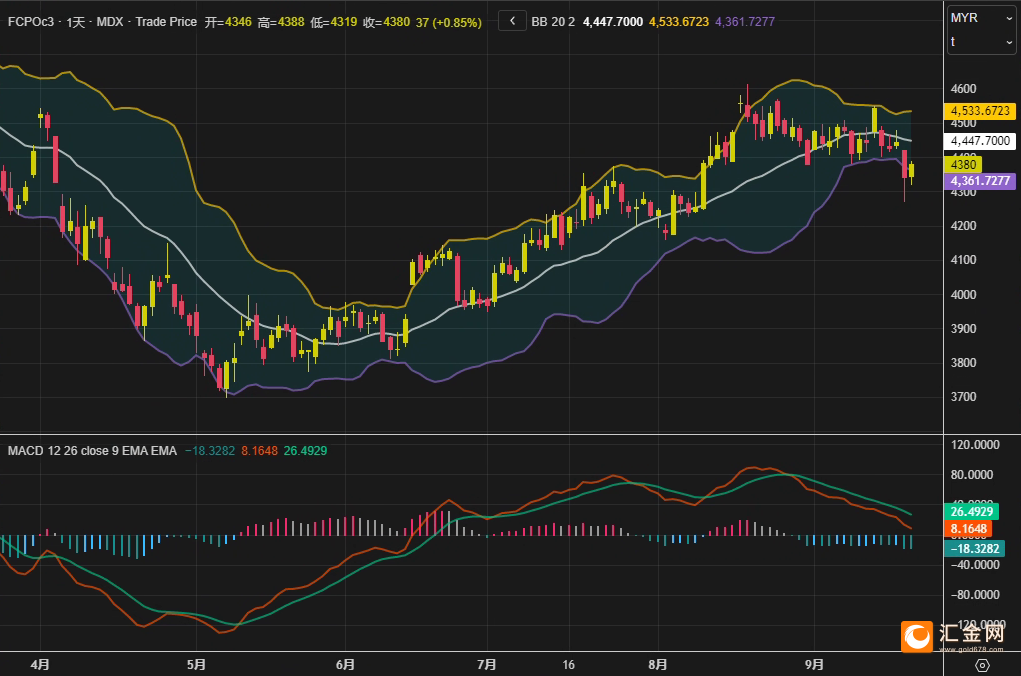Collapse the legend with the left chevron button
This screenshot has height=676, width=1021.
(512, 21)
